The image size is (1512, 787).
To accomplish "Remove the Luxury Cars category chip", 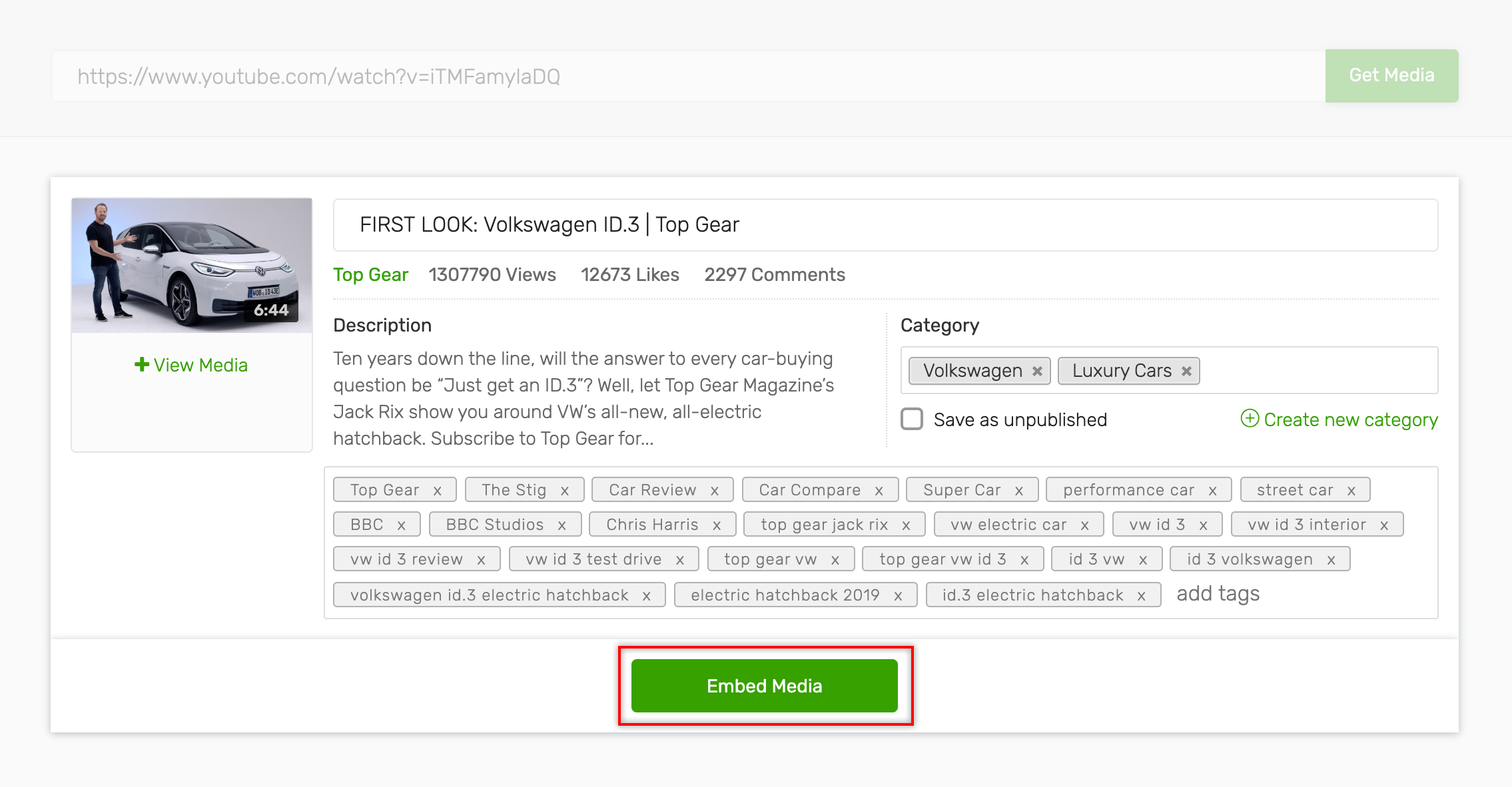I will [x=1186, y=372].
